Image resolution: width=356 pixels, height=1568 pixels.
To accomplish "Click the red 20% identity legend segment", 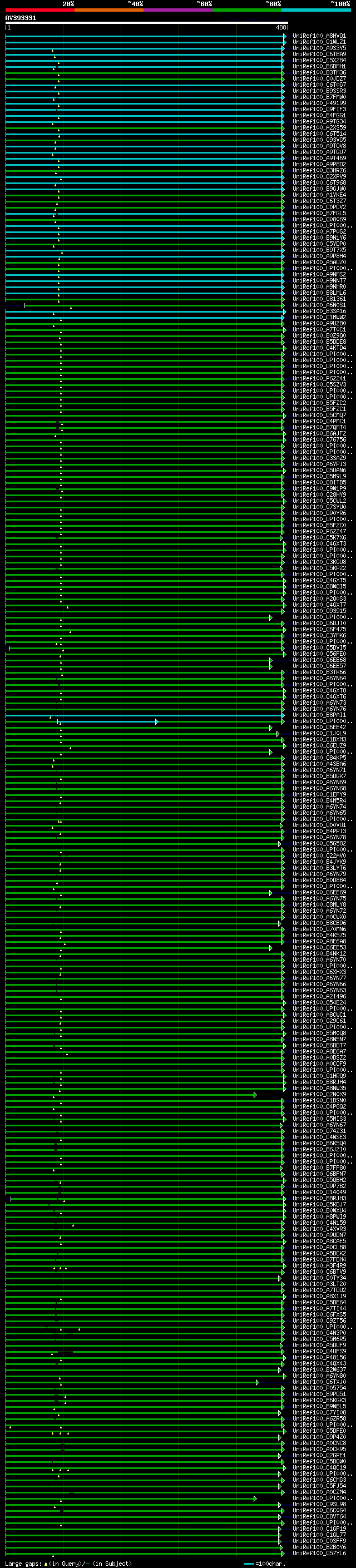I will [x=40, y=10].
